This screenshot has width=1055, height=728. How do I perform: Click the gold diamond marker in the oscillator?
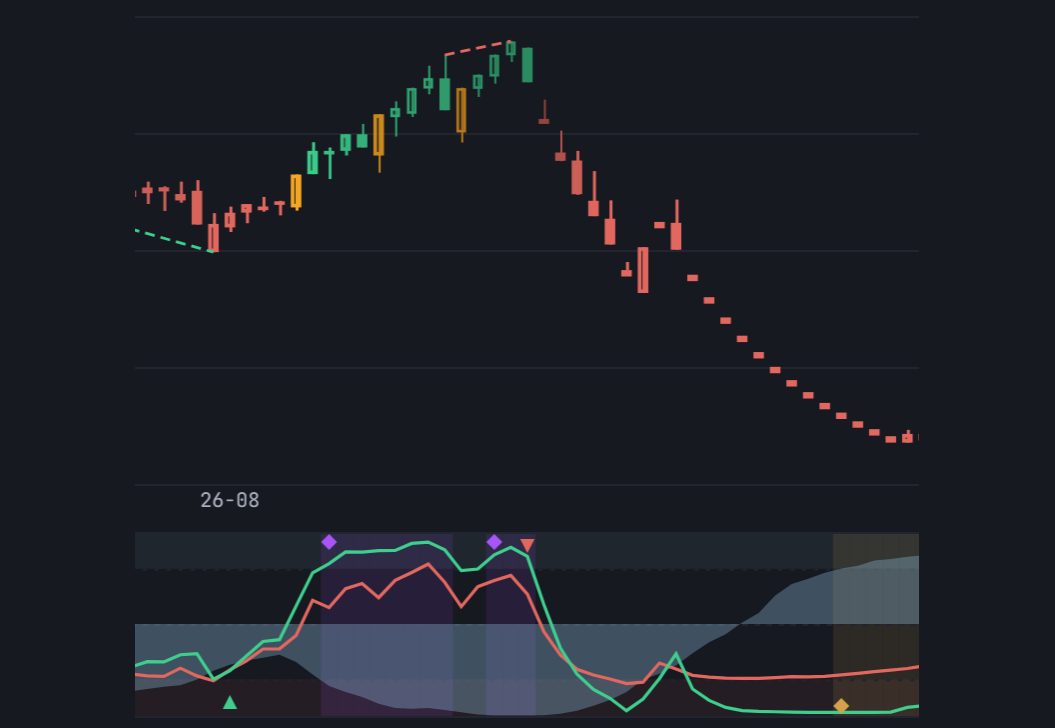(841, 706)
